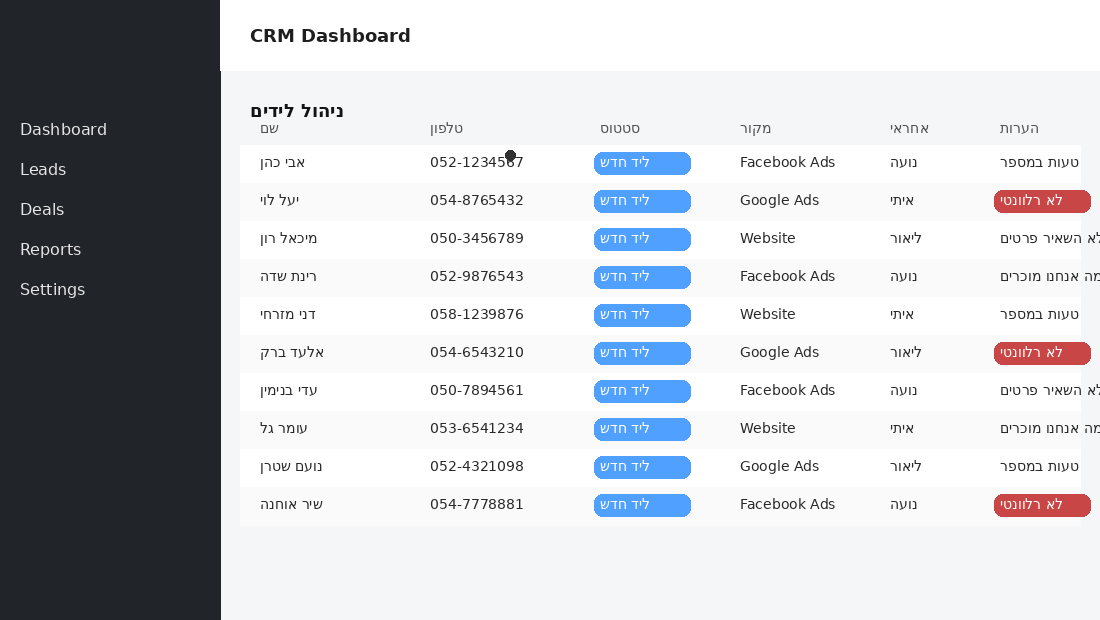1100x620 pixels.
Task: Click the ניהול לידים table title
Action: click(297, 111)
